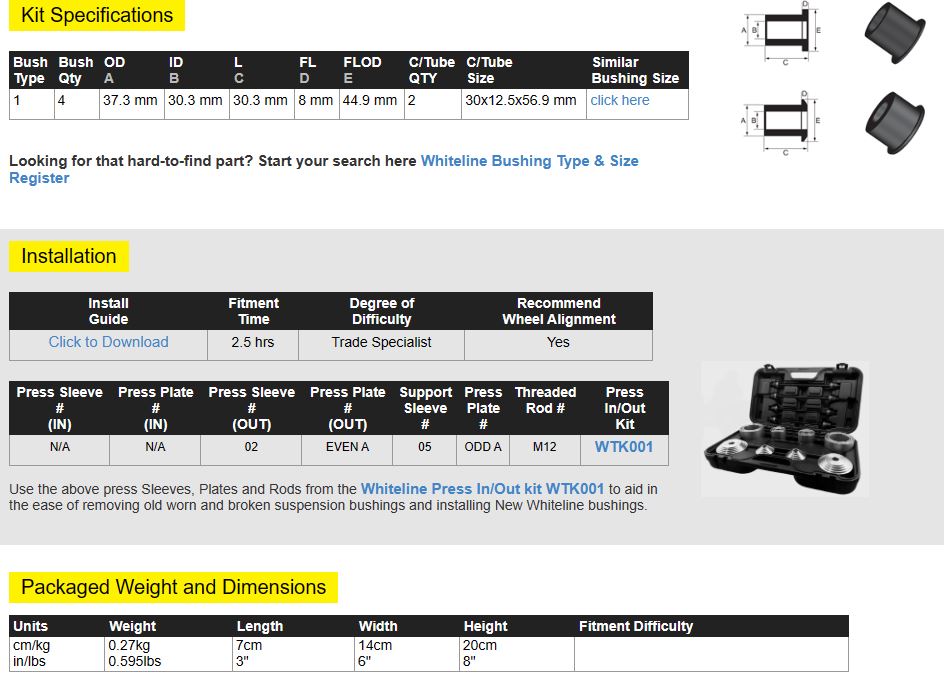Click to Download the install guide
Screen dimensions: 944x684
tap(108, 342)
